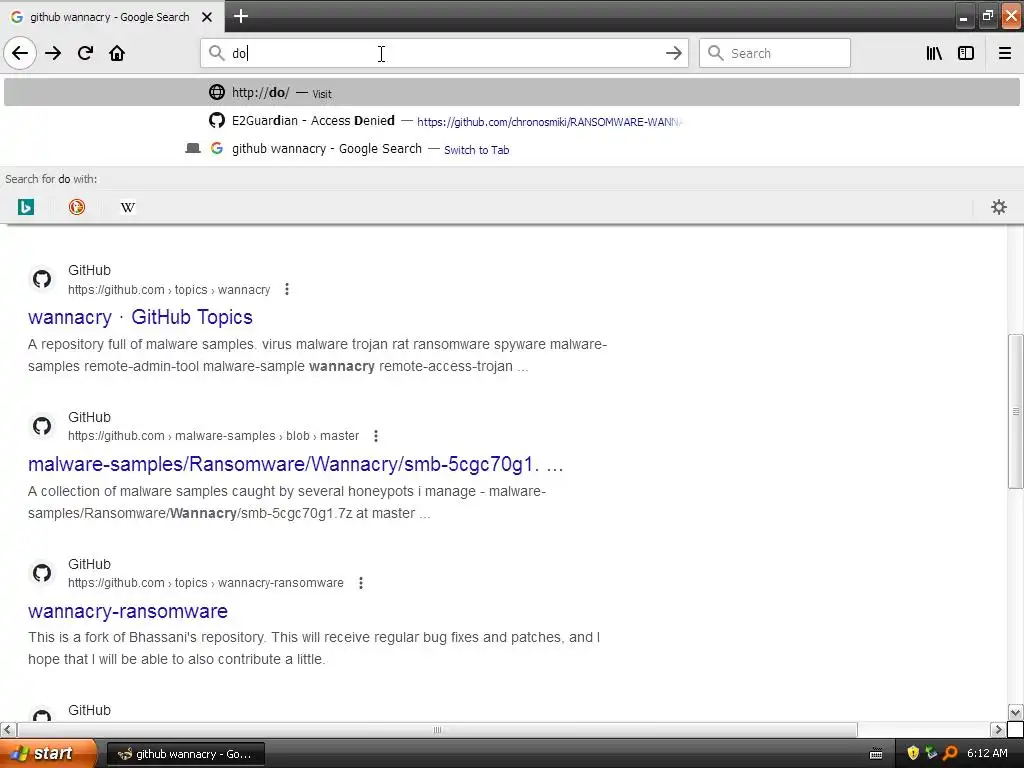
Task: Click the horizontal scrollbar left arrow
Action: (x=8, y=729)
